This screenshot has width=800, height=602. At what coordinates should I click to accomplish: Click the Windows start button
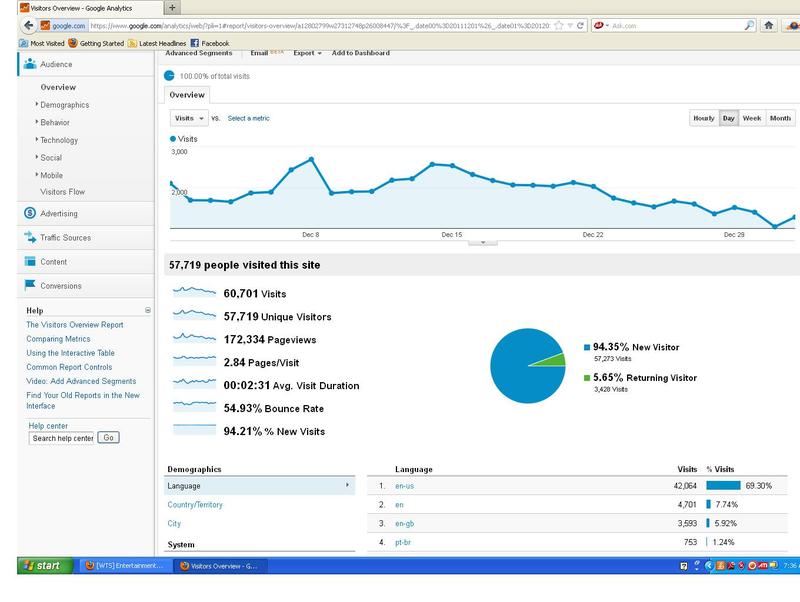[45, 565]
